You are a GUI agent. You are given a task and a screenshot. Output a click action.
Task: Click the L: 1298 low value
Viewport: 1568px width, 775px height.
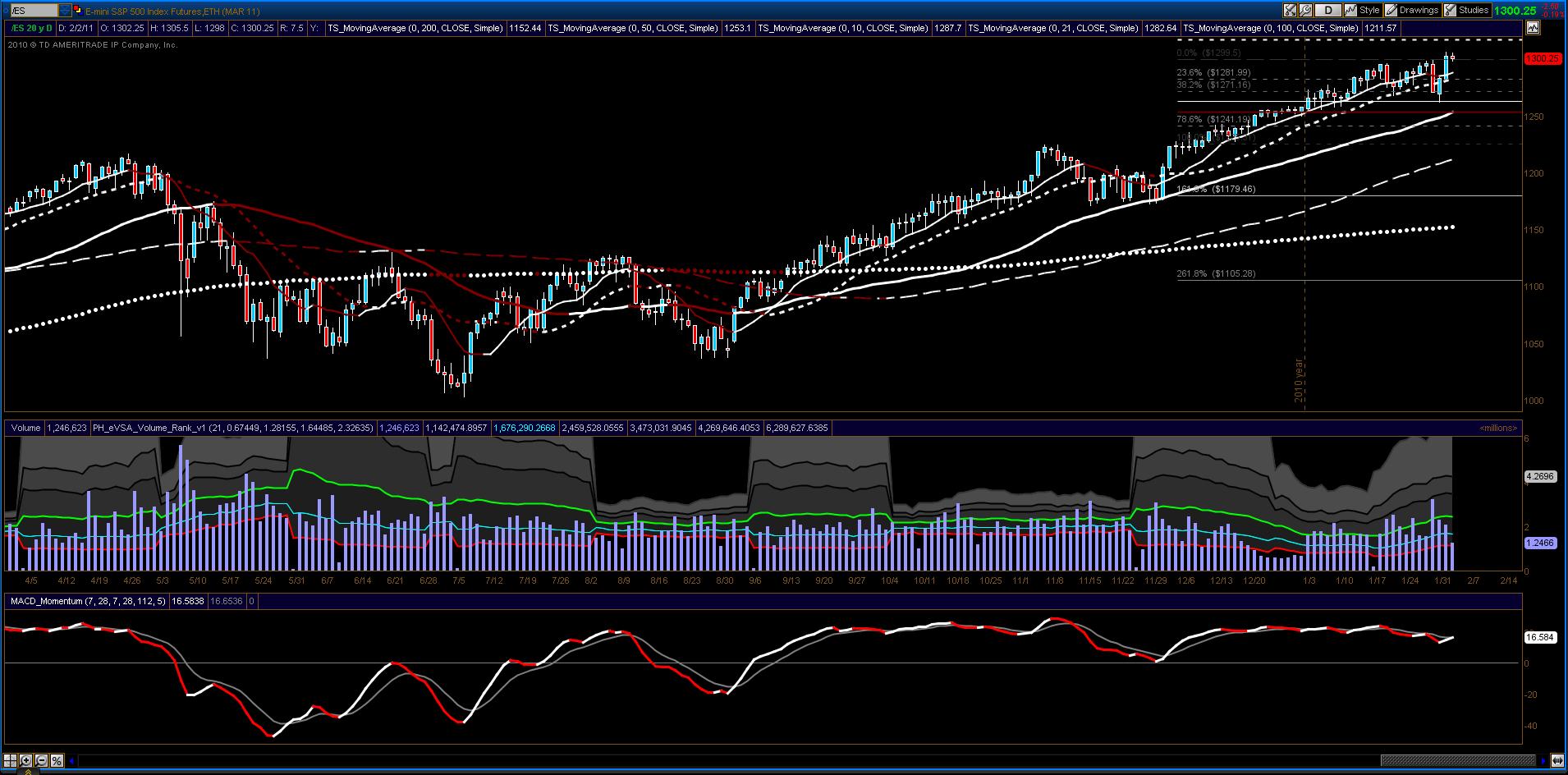click(209, 28)
